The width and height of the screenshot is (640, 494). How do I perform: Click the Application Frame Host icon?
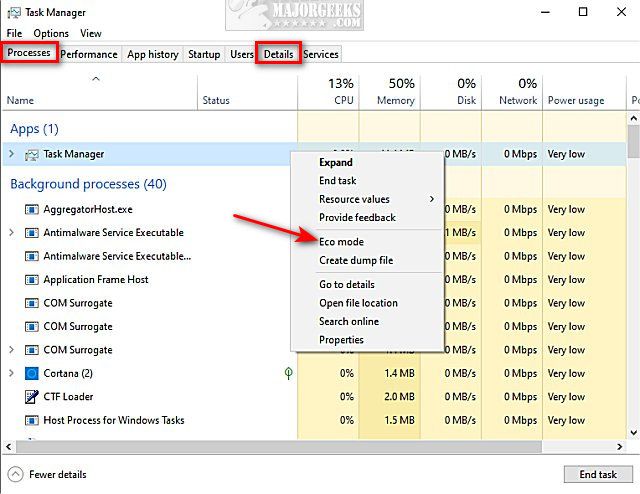pos(31,280)
